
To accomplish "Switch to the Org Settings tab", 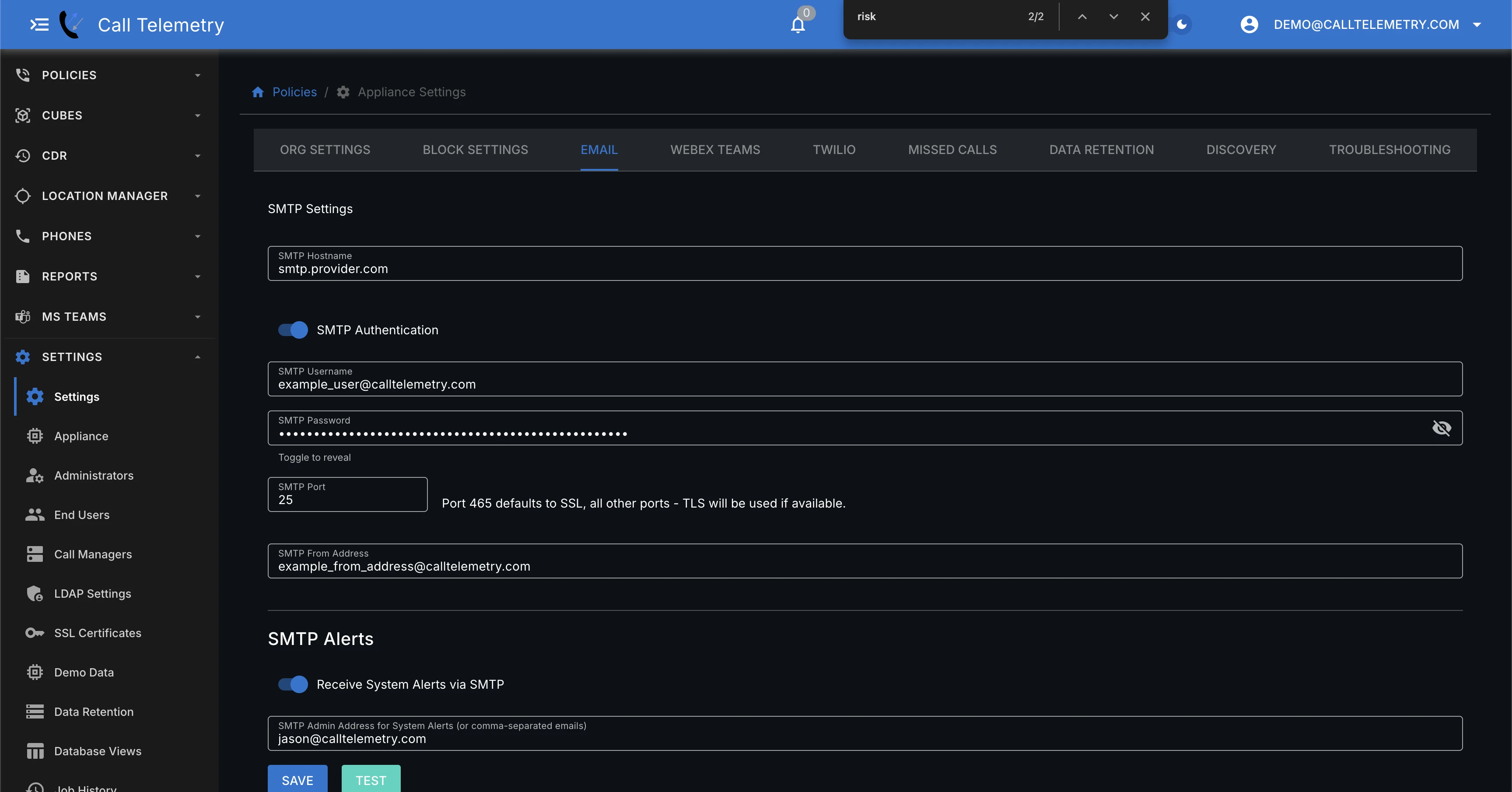I will [325, 150].
